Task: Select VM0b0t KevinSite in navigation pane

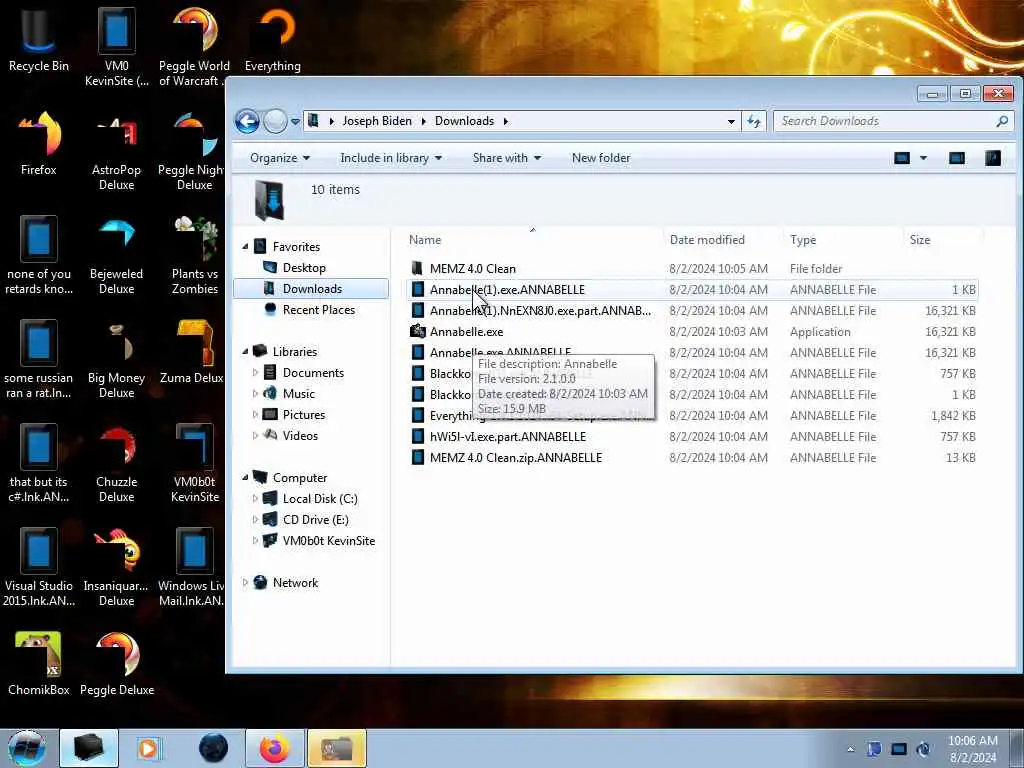Action: coord(328,541)
